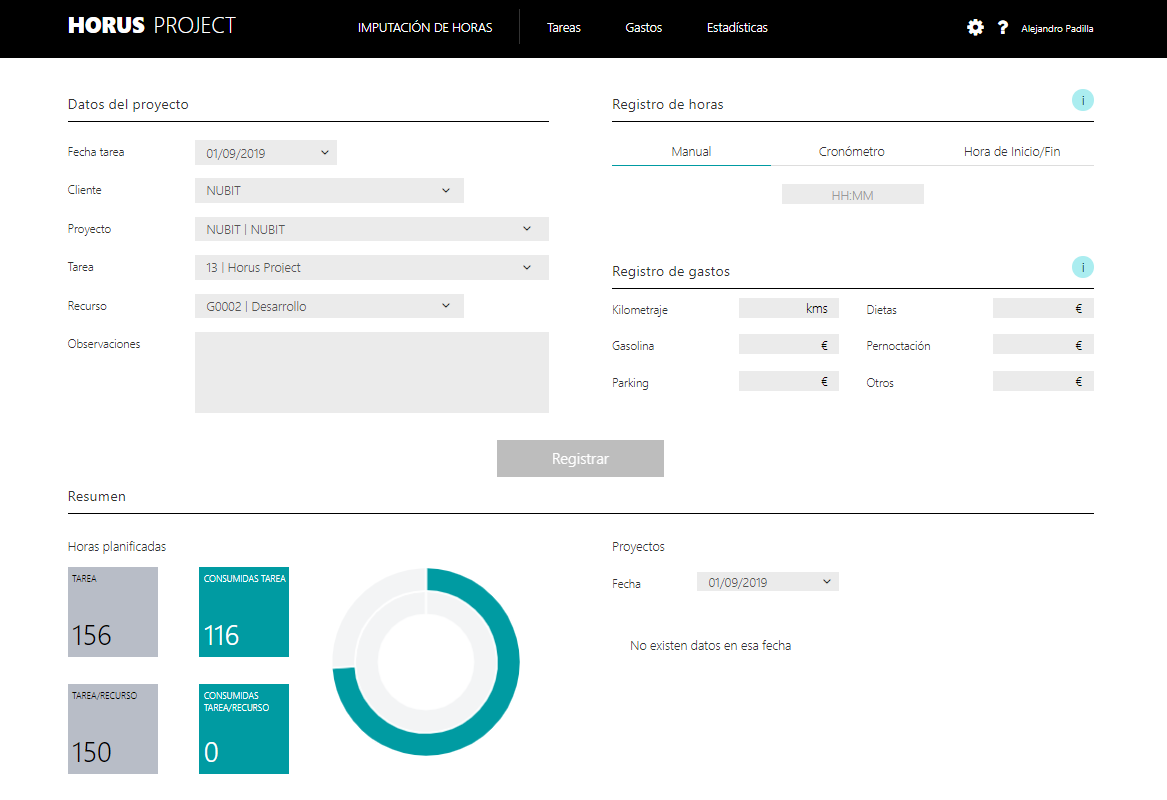Click the teal donut chart ring
Viewport: 1167px width, 800px height.
pyautogui.click(x=506, y=662)
